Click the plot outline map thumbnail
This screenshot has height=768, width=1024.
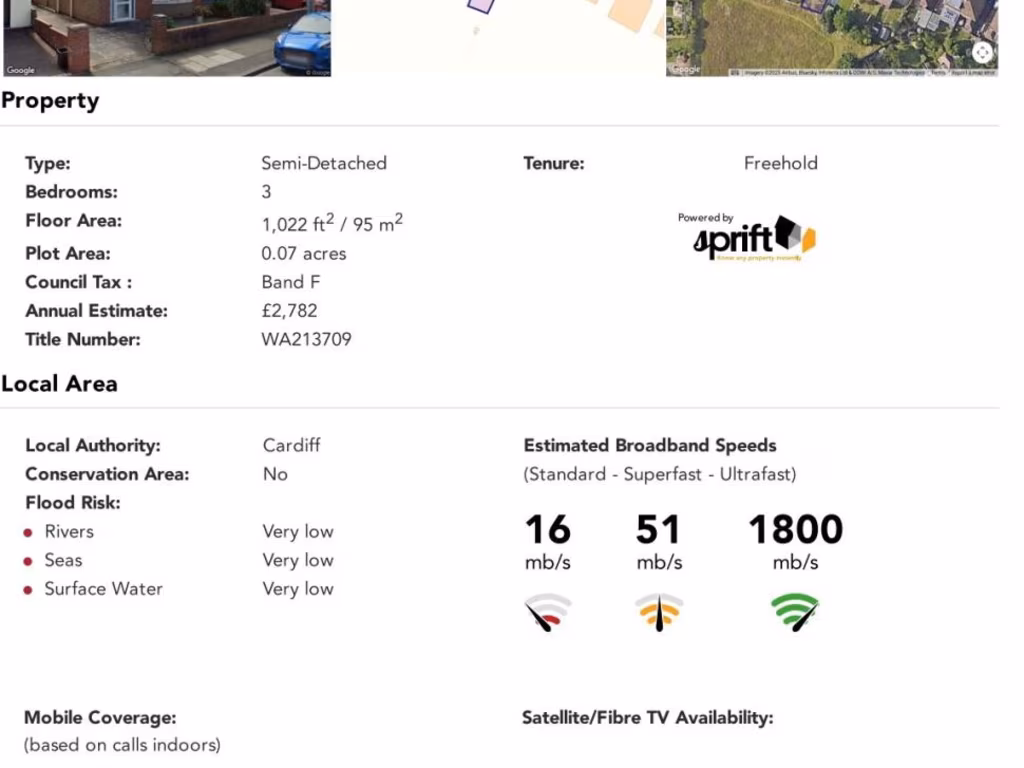pyautogui.click(x=498, y=30)
